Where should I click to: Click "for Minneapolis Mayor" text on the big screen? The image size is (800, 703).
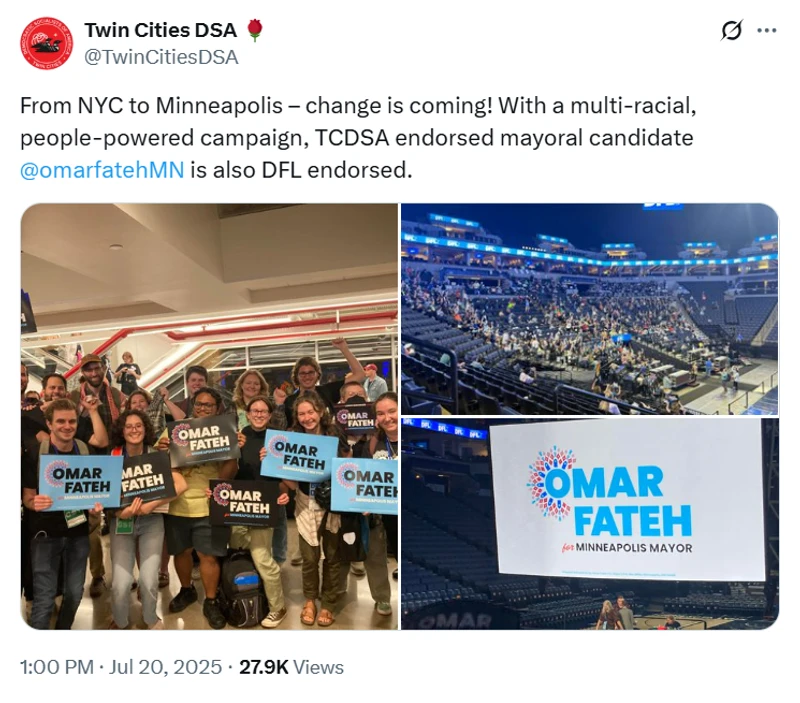(633, 548)
